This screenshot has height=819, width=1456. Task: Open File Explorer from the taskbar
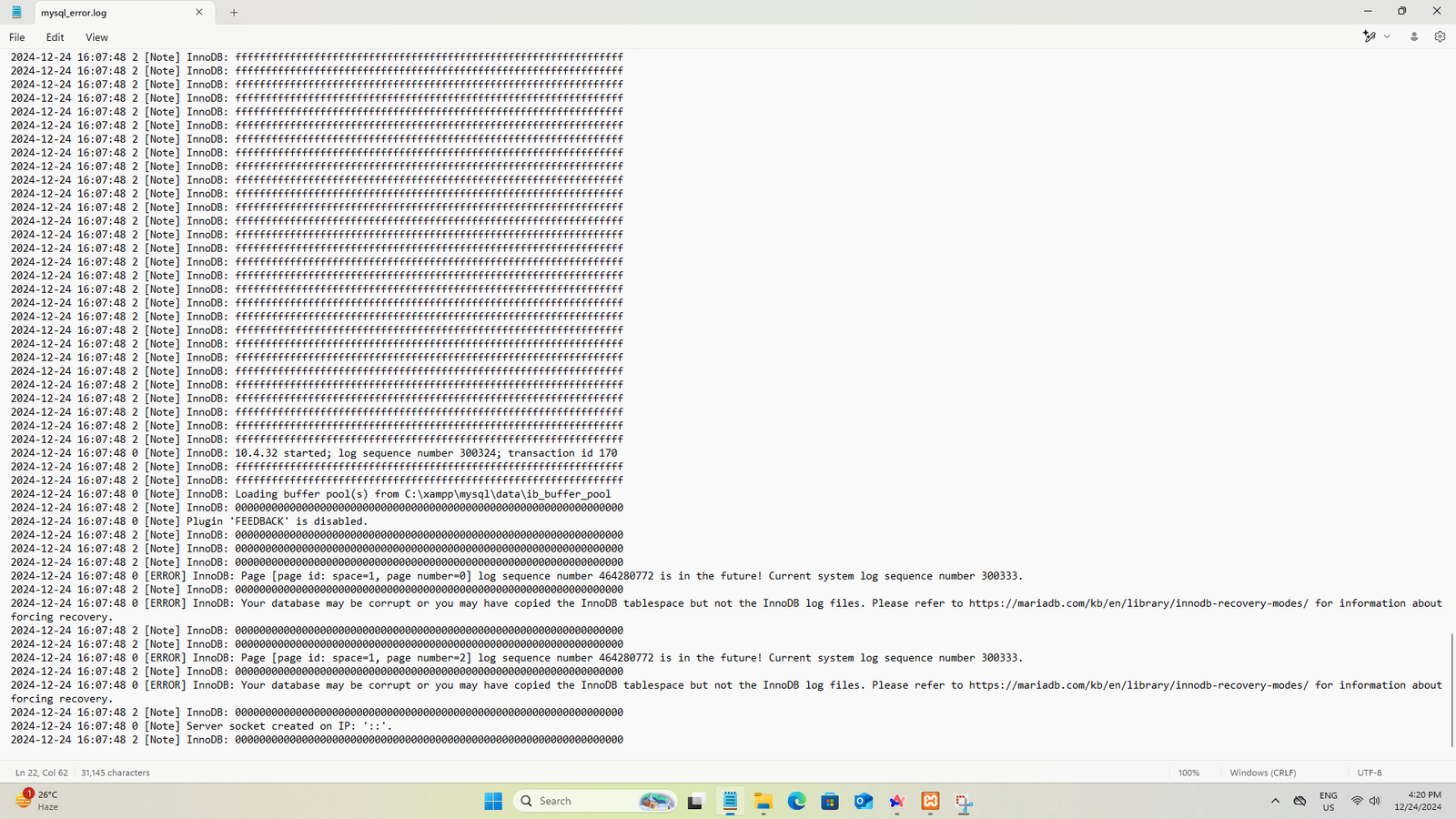763,801
